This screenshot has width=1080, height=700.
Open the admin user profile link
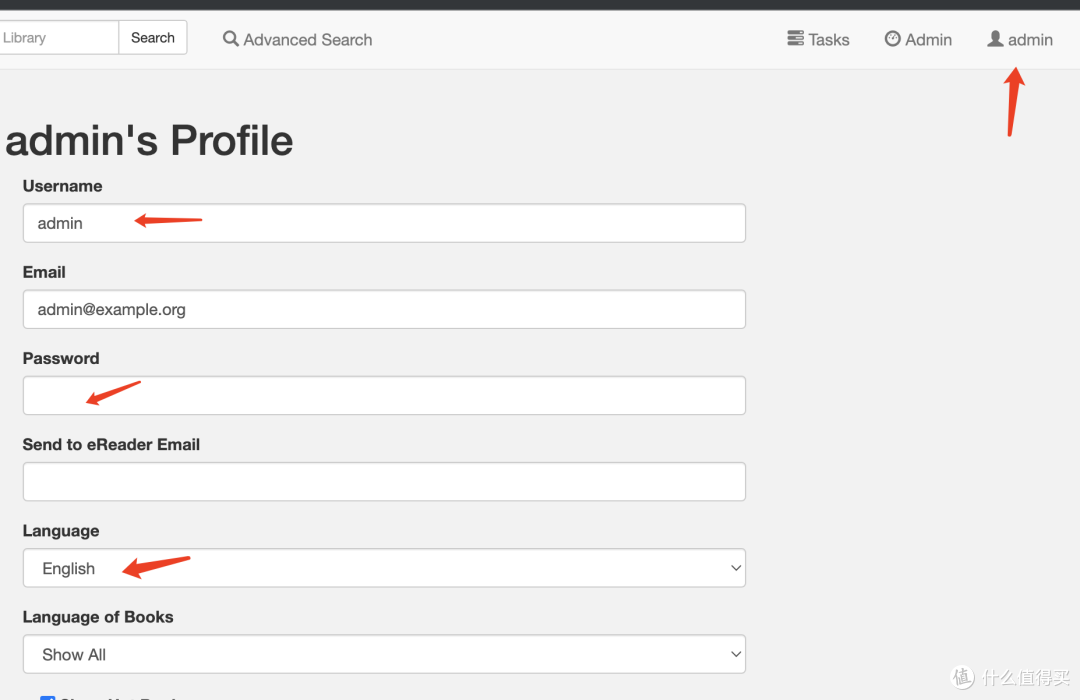coord(1020,39)
